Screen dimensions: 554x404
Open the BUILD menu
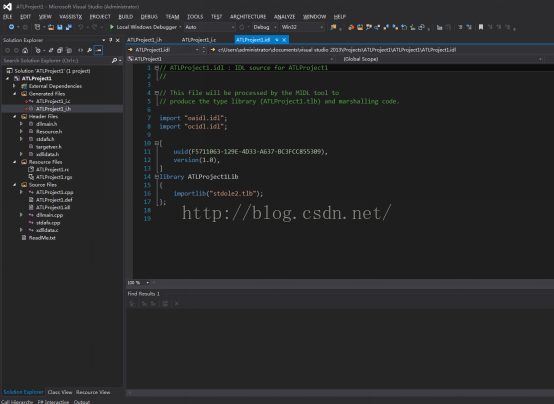[126, 17]
